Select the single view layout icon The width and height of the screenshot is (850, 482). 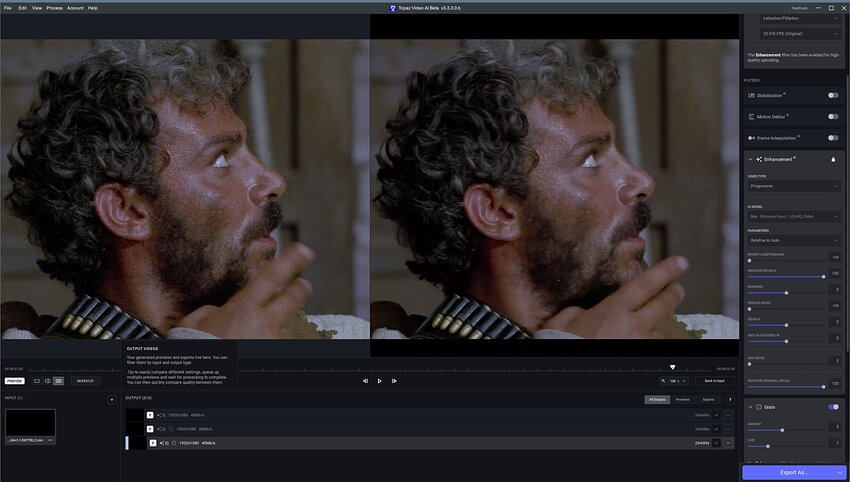pos(37,381)
